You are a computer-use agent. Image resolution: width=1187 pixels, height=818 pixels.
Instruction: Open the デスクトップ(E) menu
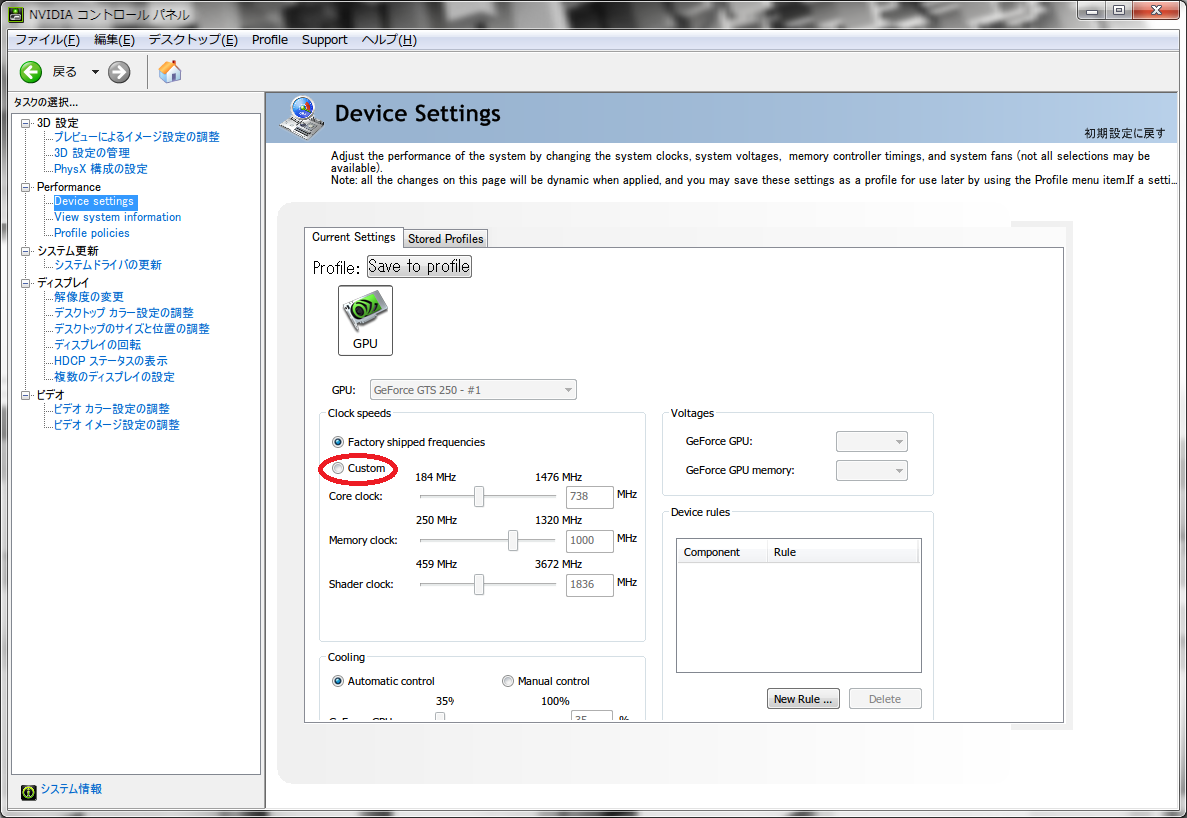coord(193,39)
